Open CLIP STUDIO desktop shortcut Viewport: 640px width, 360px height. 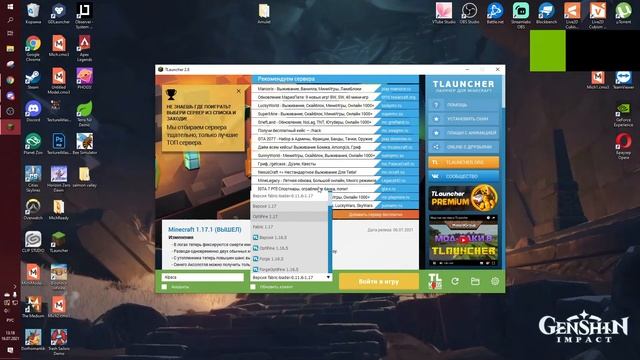coord(33,242)
